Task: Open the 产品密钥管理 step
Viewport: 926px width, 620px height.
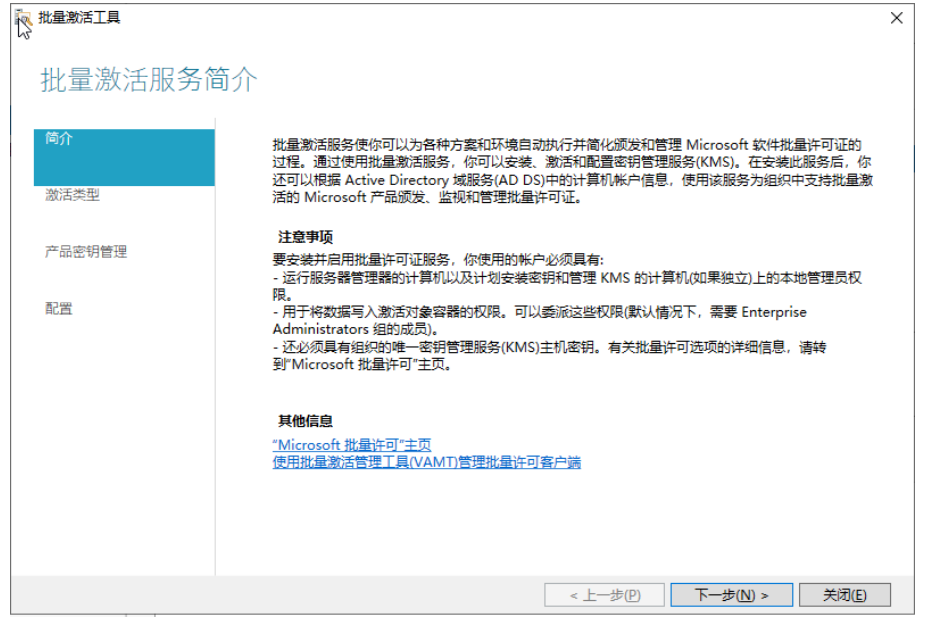Action: pyautogui.click(x=86, y=252)
